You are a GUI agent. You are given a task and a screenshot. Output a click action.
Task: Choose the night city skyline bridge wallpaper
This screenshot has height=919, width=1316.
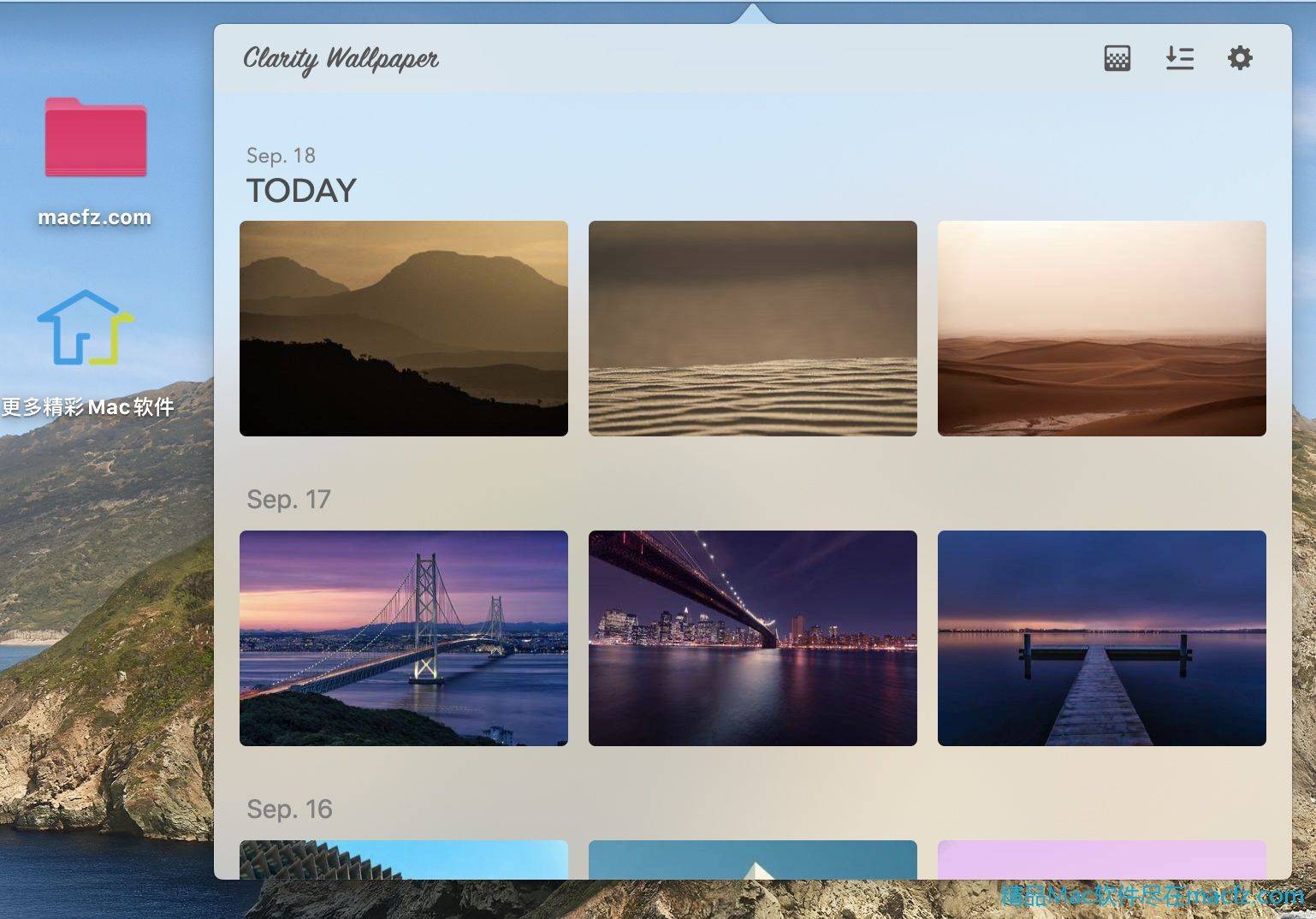[752, 638]
